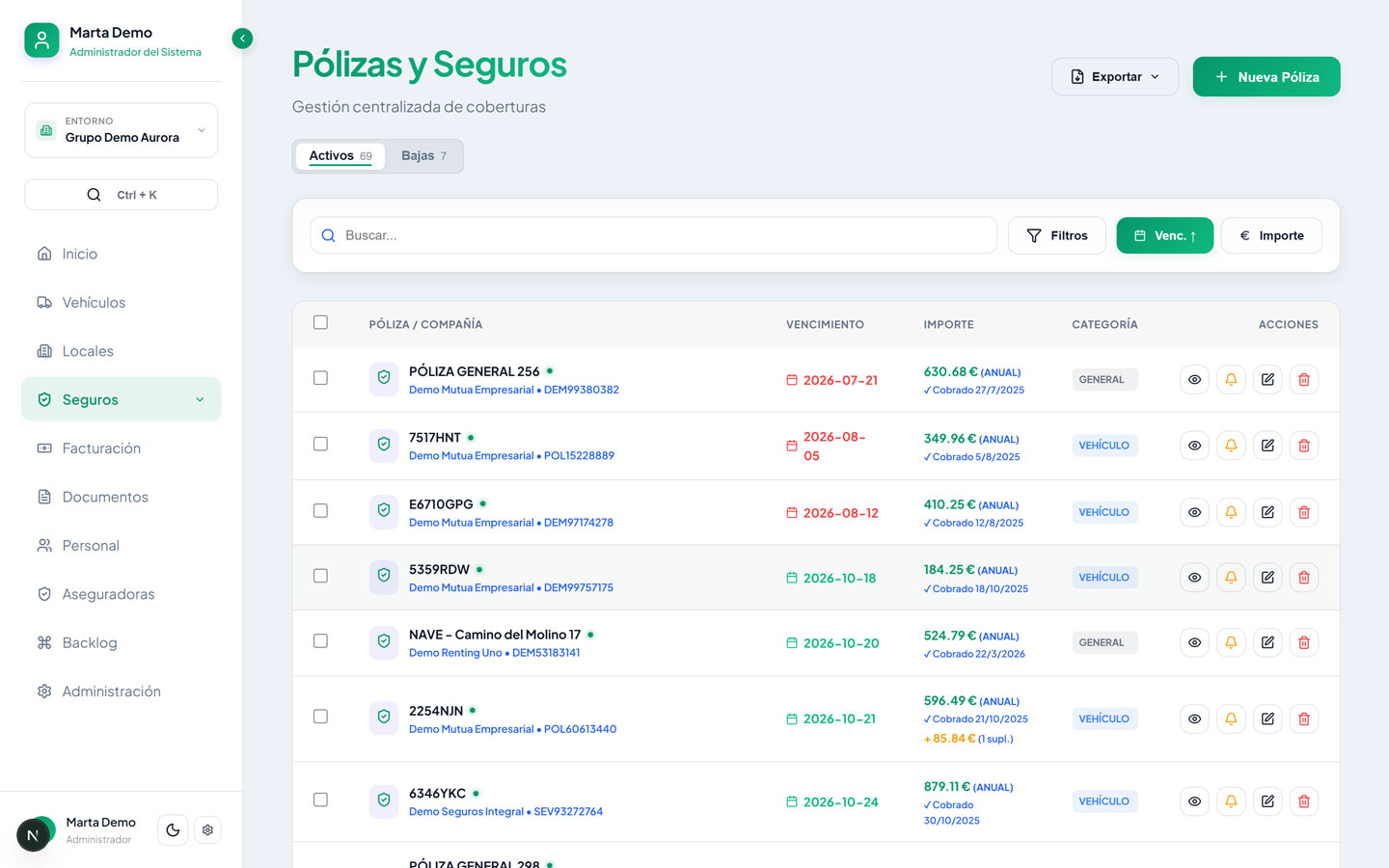Switch to the Bajas tab
Screen dimensions: 1389x868
coord(423,156)
